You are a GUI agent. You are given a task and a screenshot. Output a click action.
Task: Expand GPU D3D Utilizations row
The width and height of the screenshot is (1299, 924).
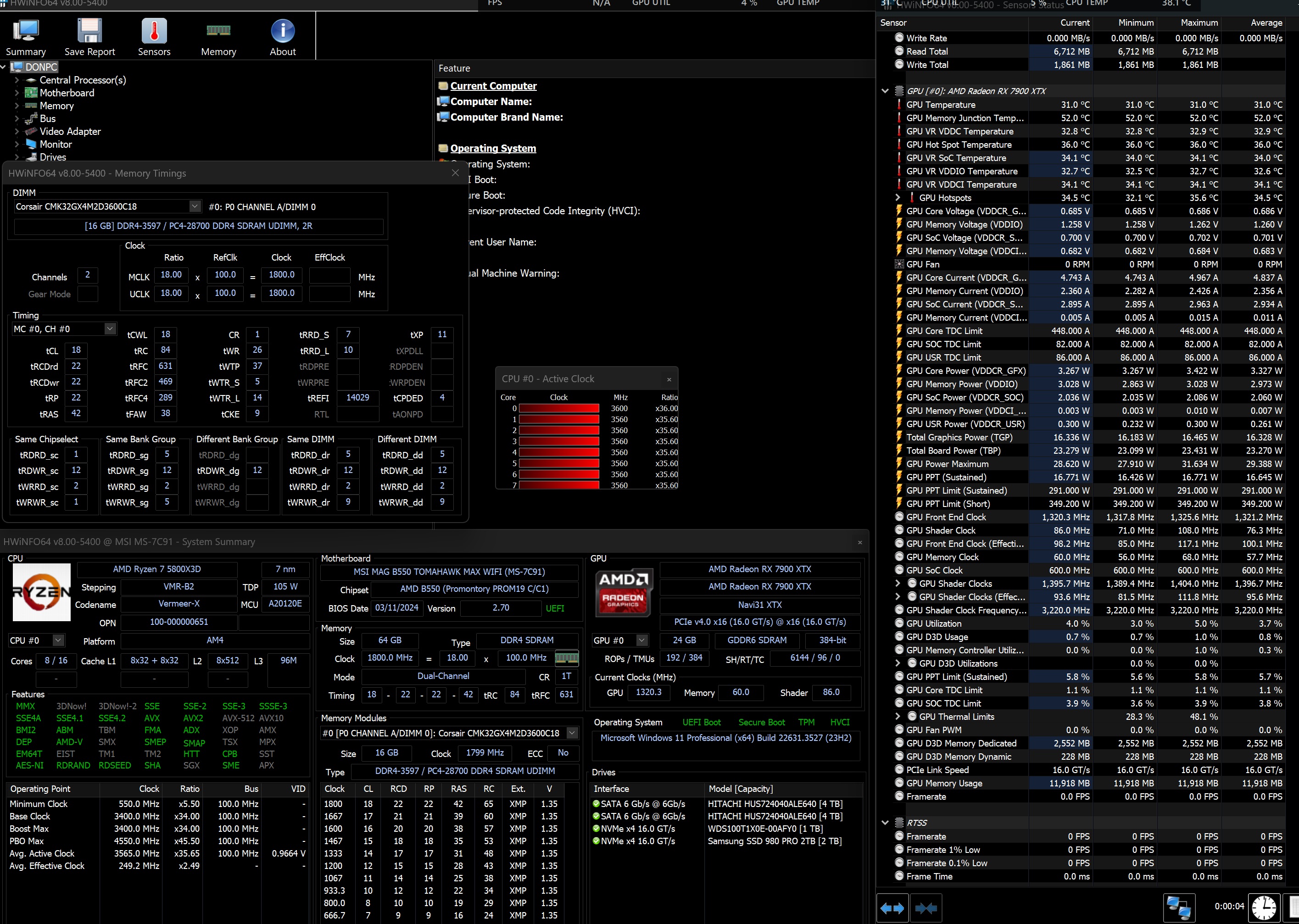[898, 663]
